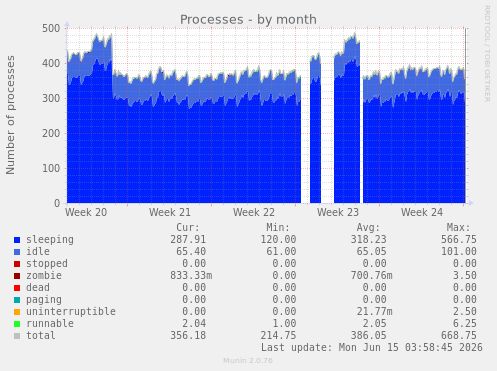The width and height of the screenshot is (497, 371).
Task: Select the 'paging' legend label
Action: 44,300
